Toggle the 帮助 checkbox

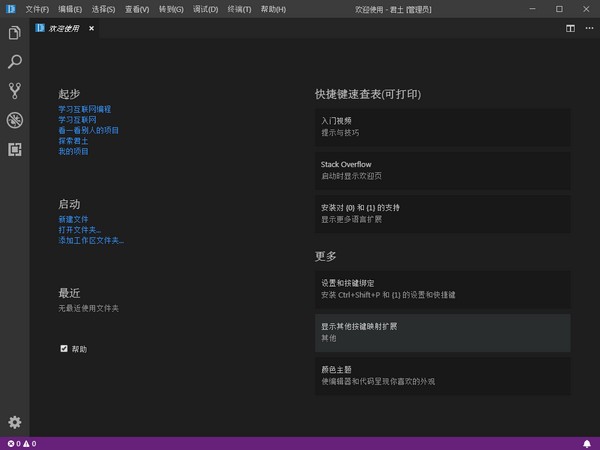pos(64,349)
